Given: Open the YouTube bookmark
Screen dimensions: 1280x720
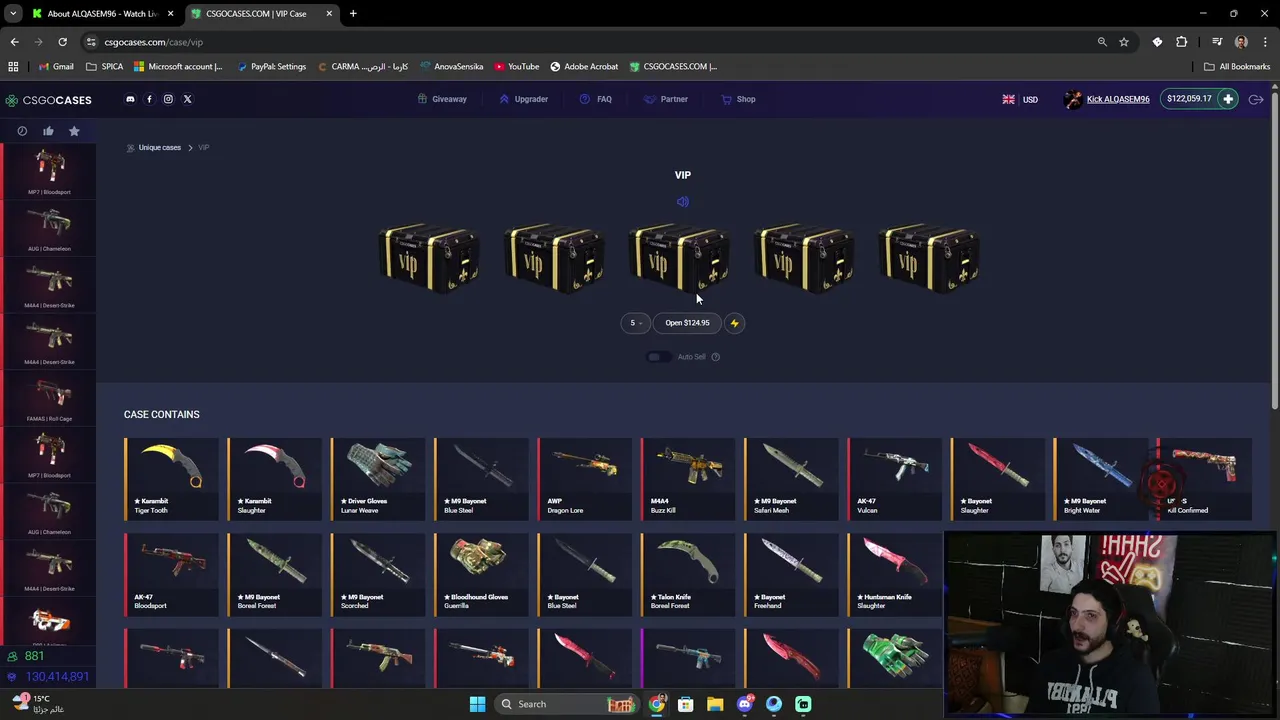Looking at the screenshot, I should coord(516,66).
